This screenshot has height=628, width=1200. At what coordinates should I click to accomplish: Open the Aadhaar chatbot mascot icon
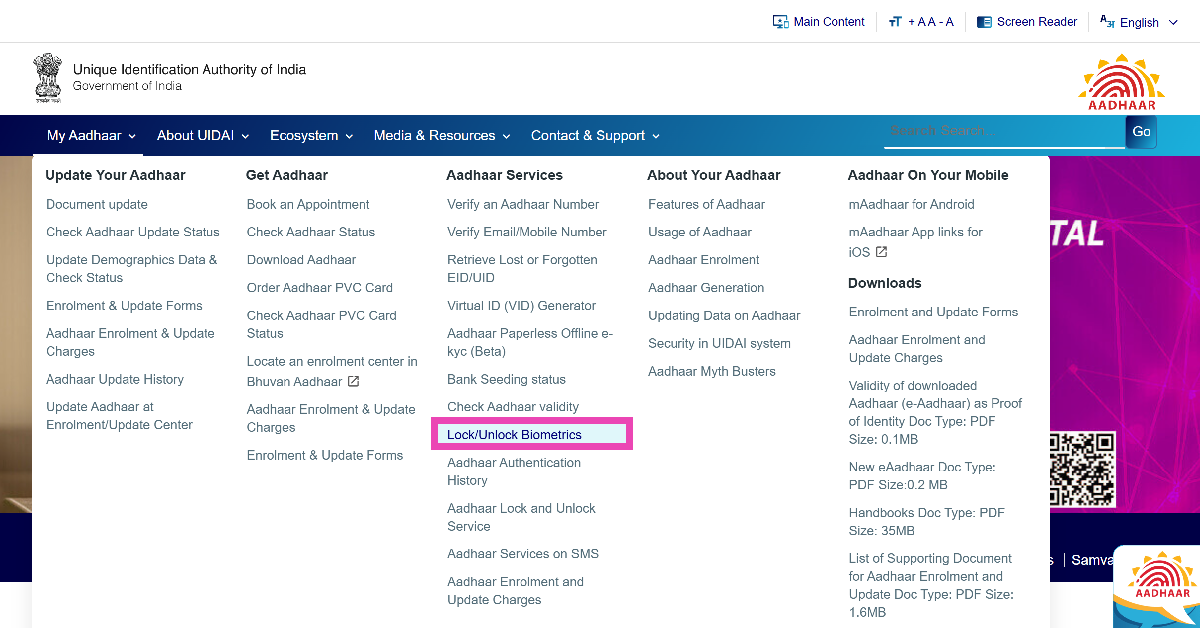tap(1158, 588)
